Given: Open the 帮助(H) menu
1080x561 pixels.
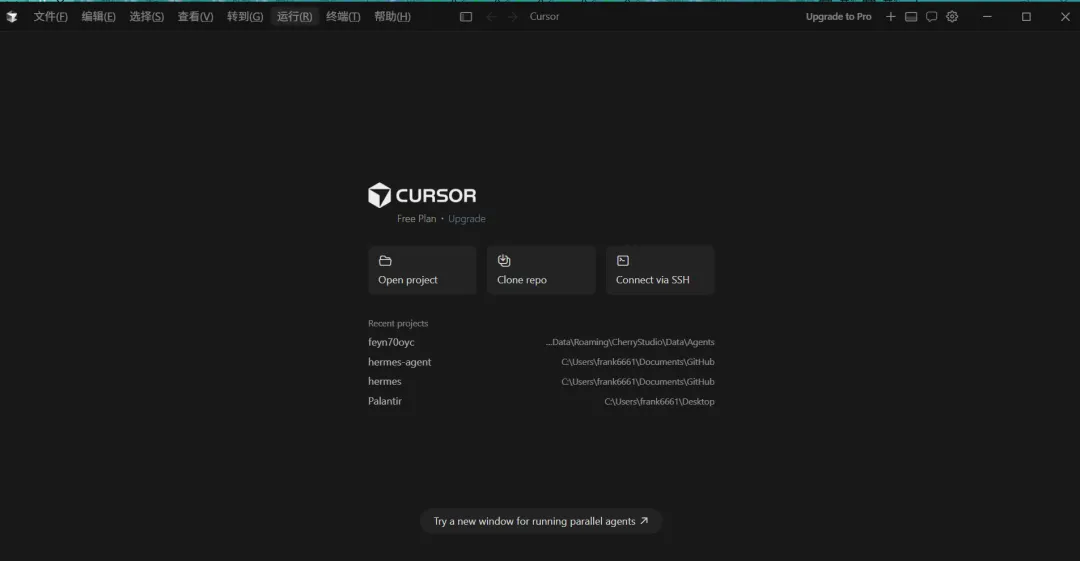Looking at the screenshot, I should (393, 17).
